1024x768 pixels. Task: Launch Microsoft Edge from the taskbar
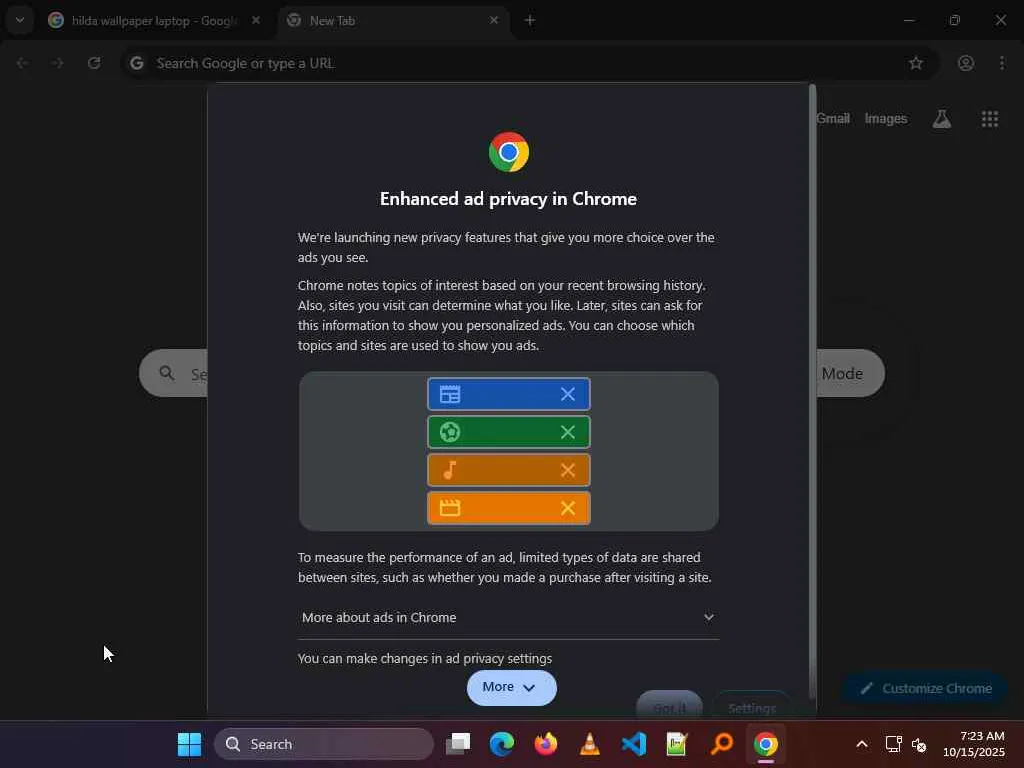(x=502, y=744)
